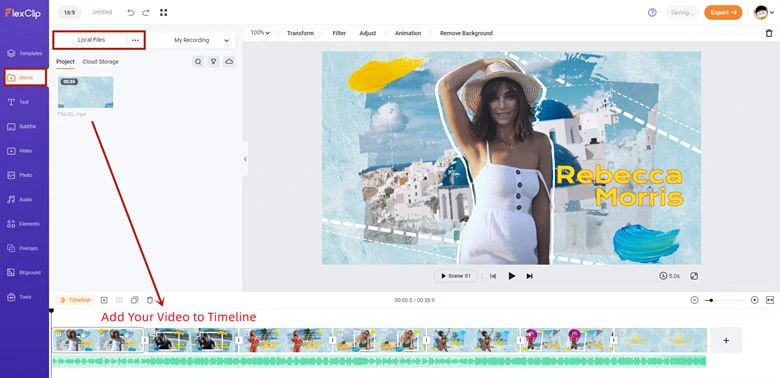The width and height of the screenshot is (780, 378).
Task: Select the last yellow-logo scene in timeline
Action: click(661, 340)
